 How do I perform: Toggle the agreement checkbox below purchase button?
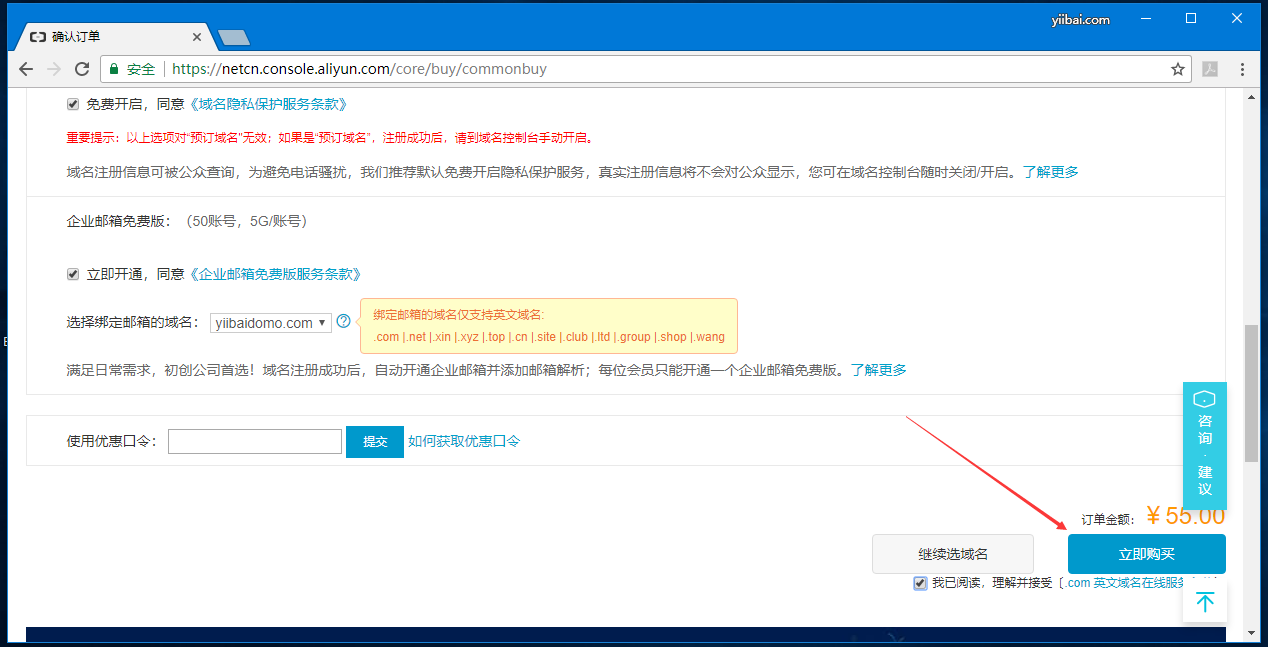(x=920, y=583)
